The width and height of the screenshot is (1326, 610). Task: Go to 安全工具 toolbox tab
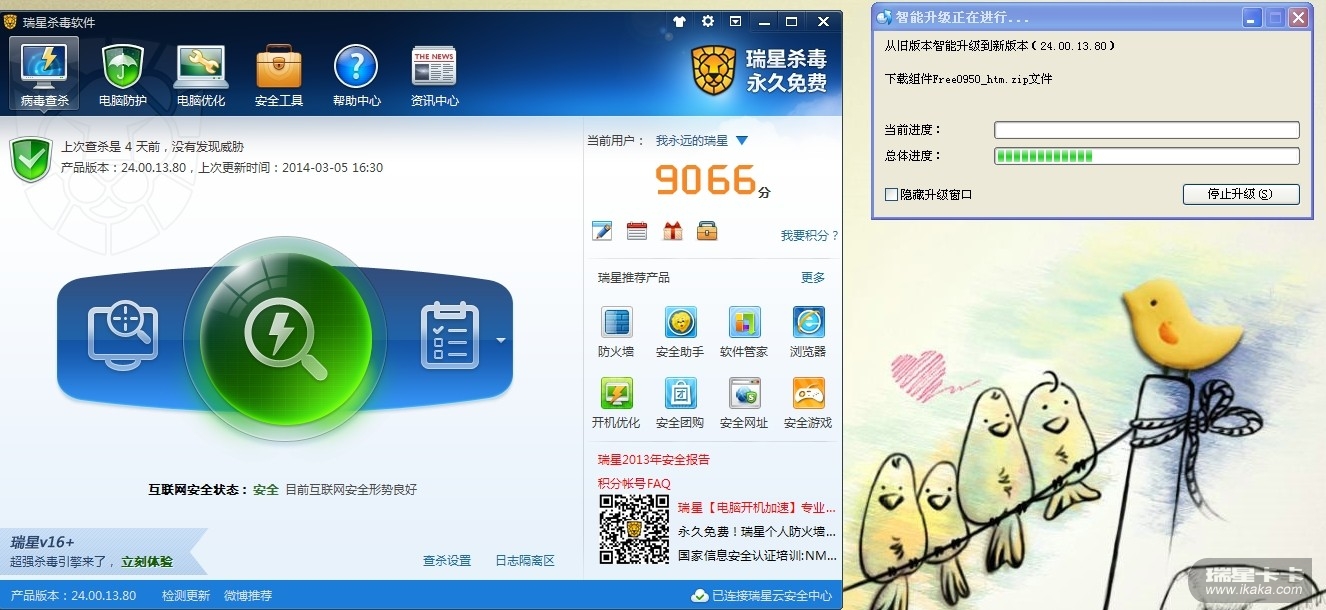tap(279, 73)
